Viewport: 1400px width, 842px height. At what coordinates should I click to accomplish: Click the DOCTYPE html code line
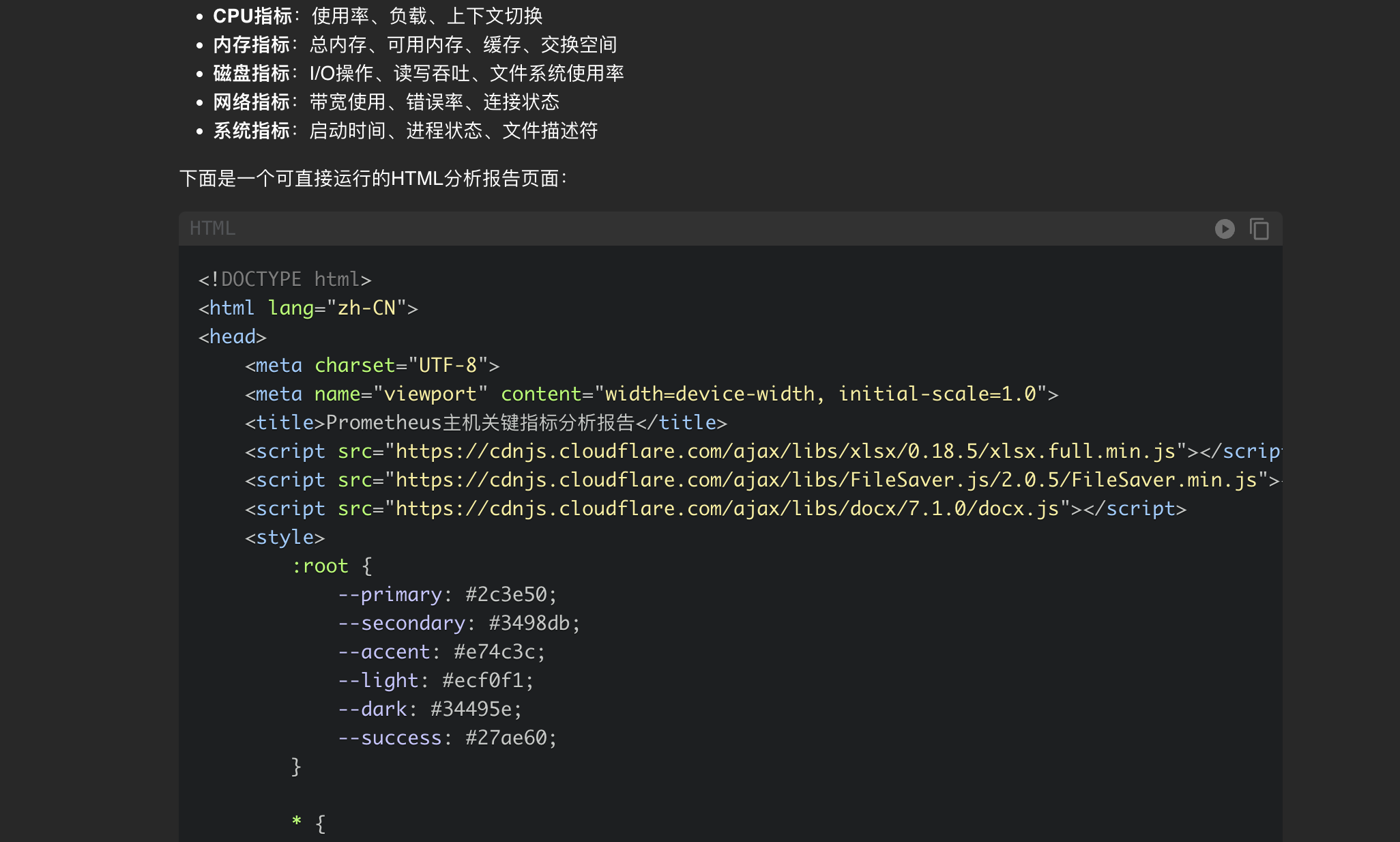coord(285,280)
